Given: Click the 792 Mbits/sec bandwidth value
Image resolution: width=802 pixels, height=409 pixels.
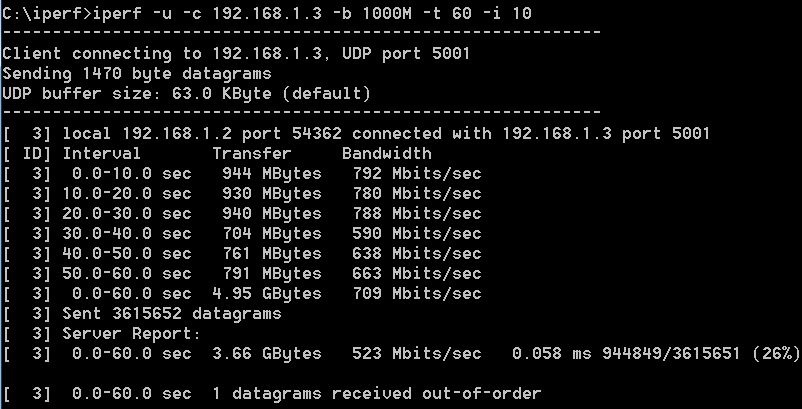Looking at the screenshot, I should tap(417, 174).
